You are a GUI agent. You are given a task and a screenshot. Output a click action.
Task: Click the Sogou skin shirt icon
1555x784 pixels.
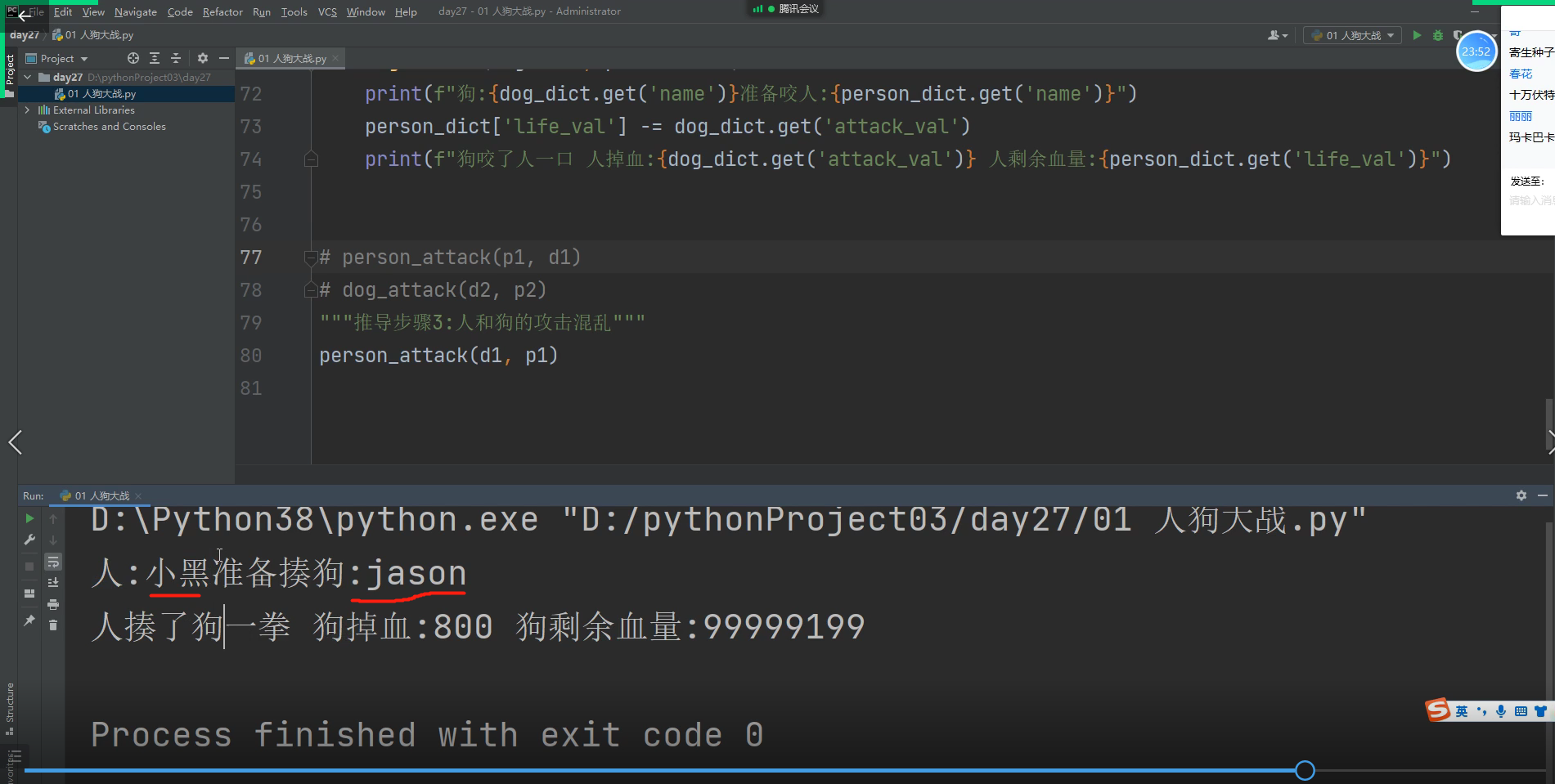[1540, 711]
